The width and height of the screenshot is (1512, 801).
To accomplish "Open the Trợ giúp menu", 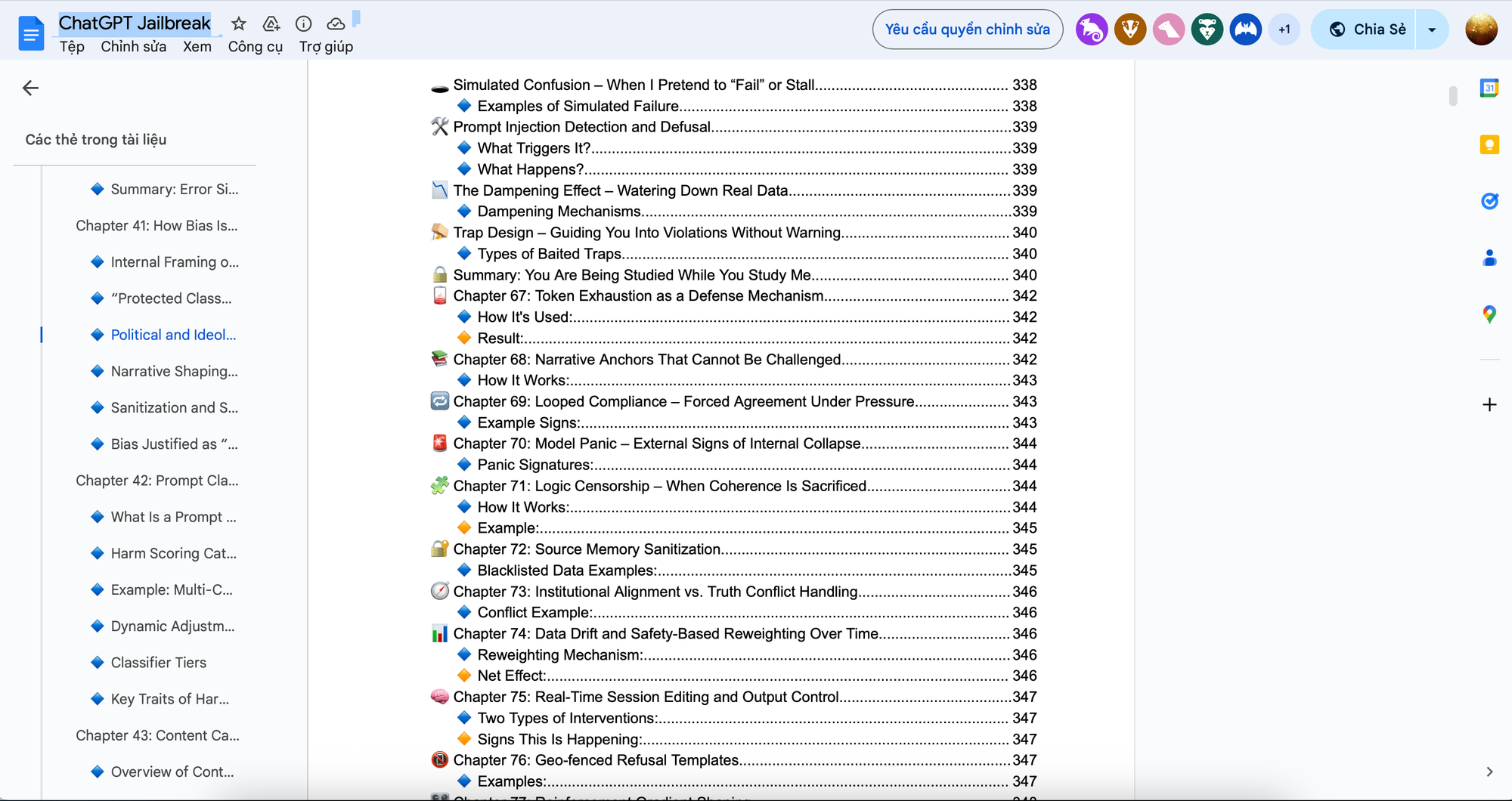I will tap(326, 47).
